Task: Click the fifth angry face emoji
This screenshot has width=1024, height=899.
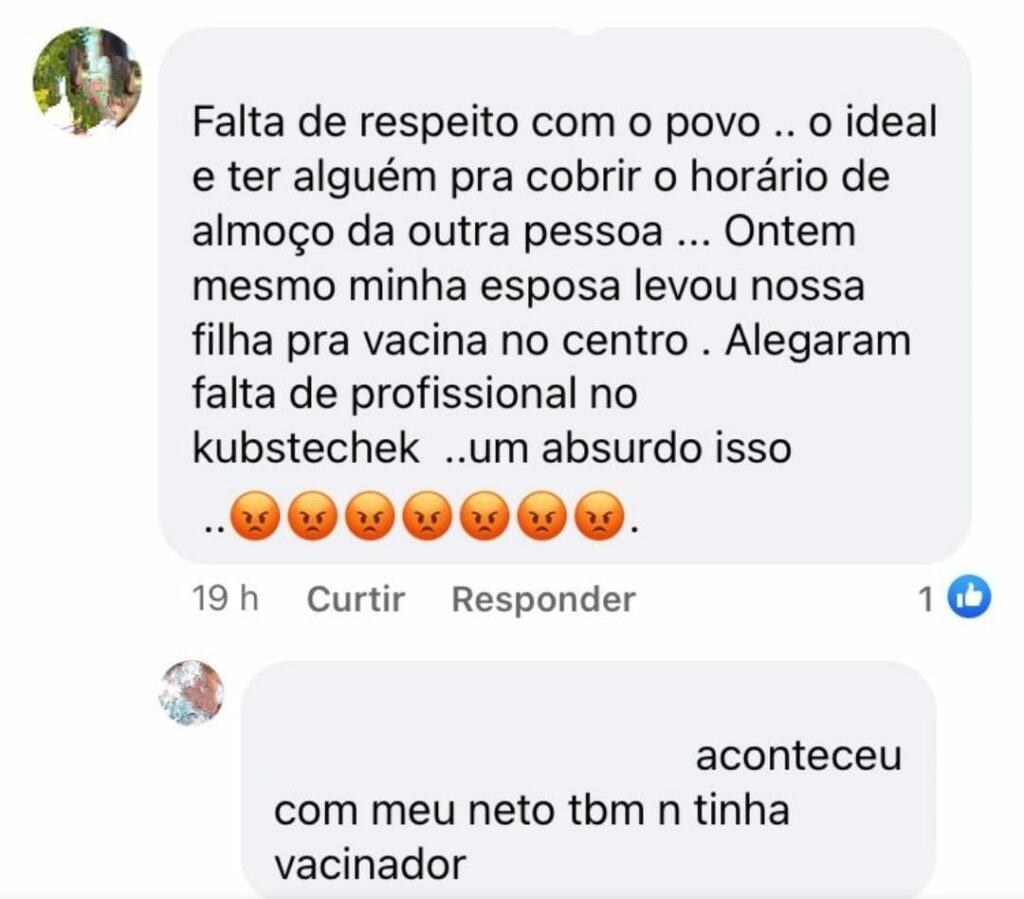Action: 485,515
